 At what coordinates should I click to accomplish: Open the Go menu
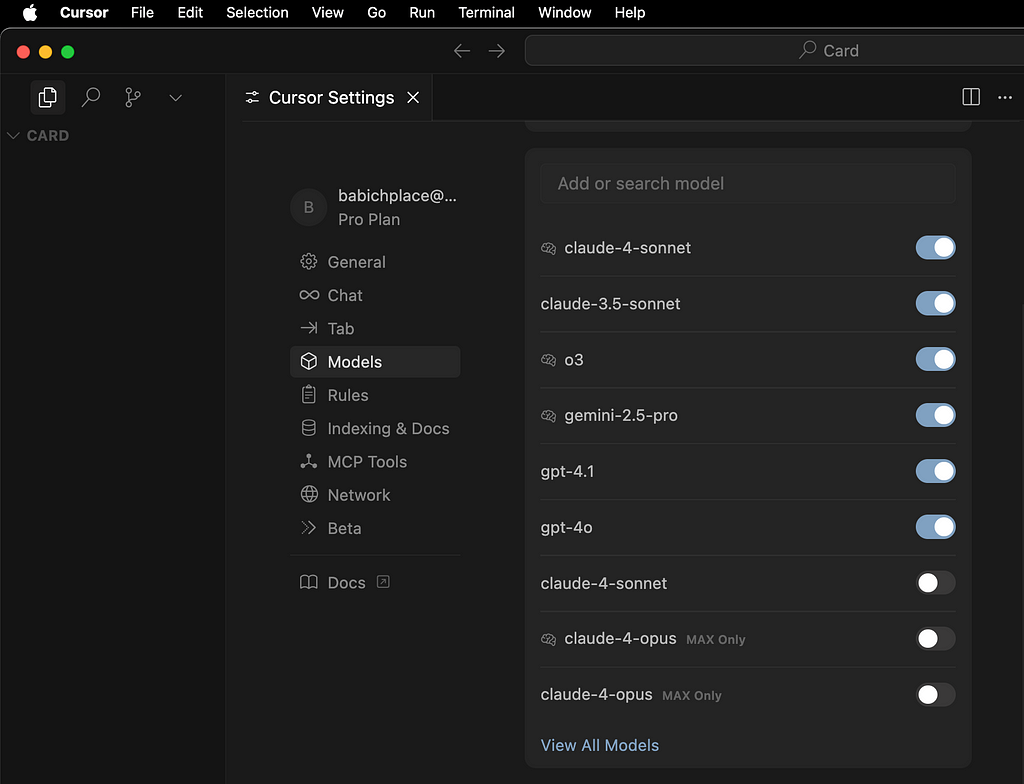[376, 12]
